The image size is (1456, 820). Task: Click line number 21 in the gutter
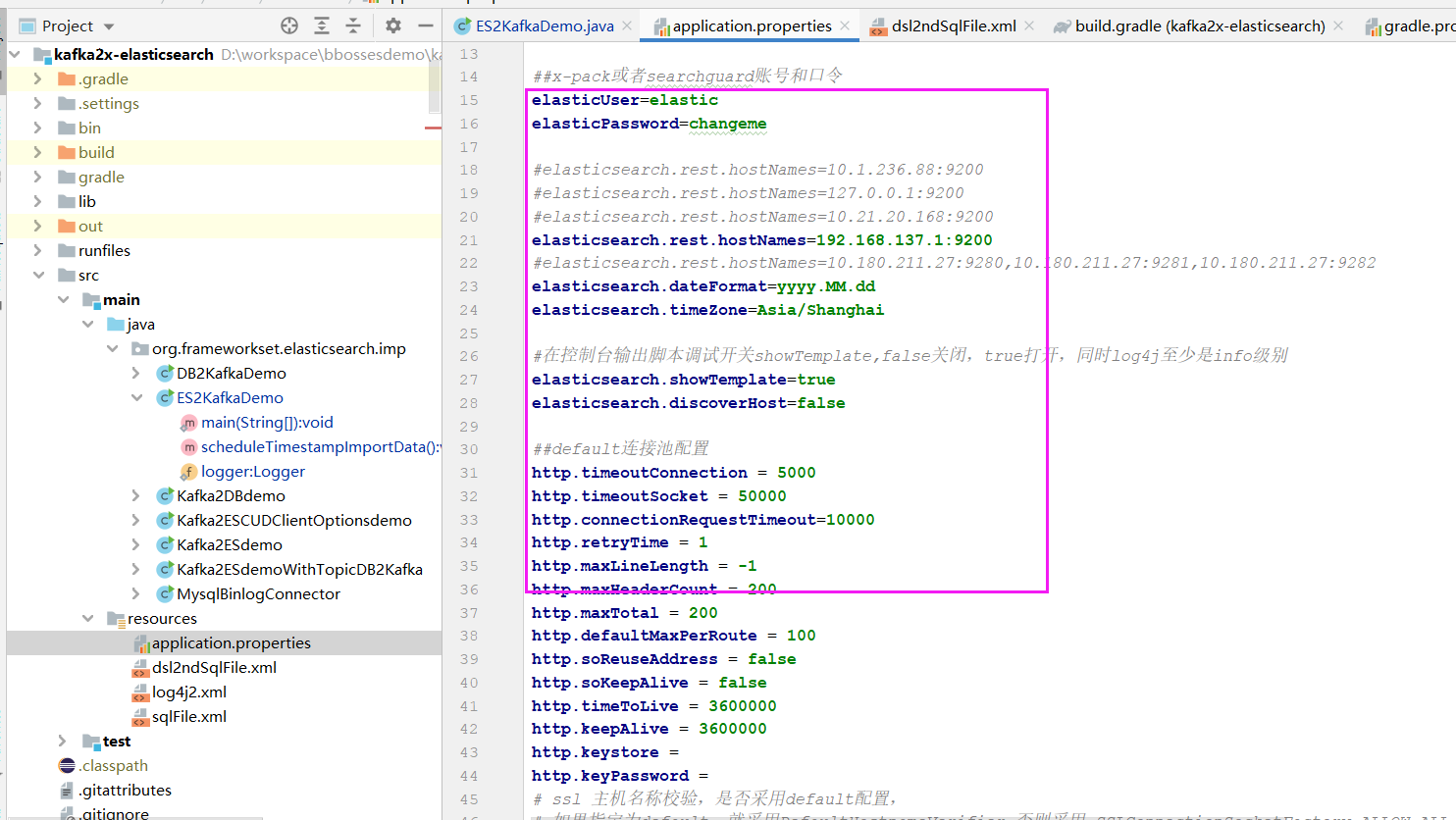point(468,240)
